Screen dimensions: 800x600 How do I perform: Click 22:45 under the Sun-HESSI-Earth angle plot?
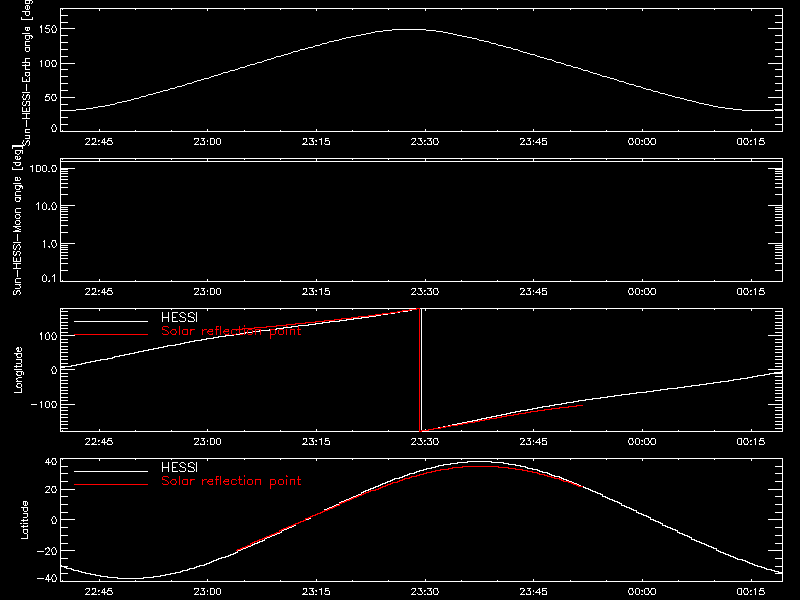point(98,142)
